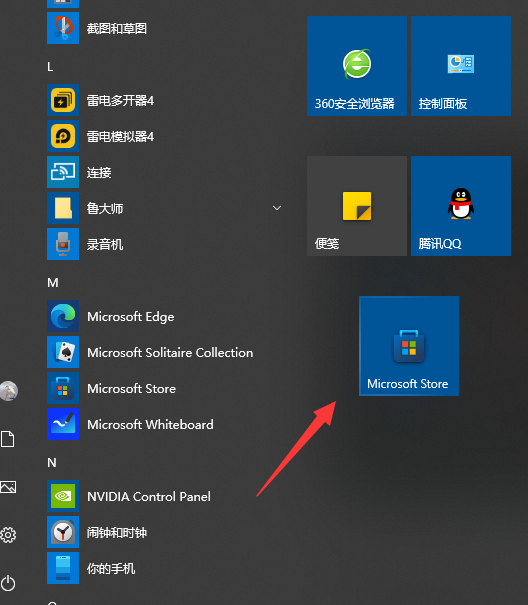Expand the 鲁大师 folder chevron
The height and width of the screenshot is (605, 528).
tap(277, 208)
